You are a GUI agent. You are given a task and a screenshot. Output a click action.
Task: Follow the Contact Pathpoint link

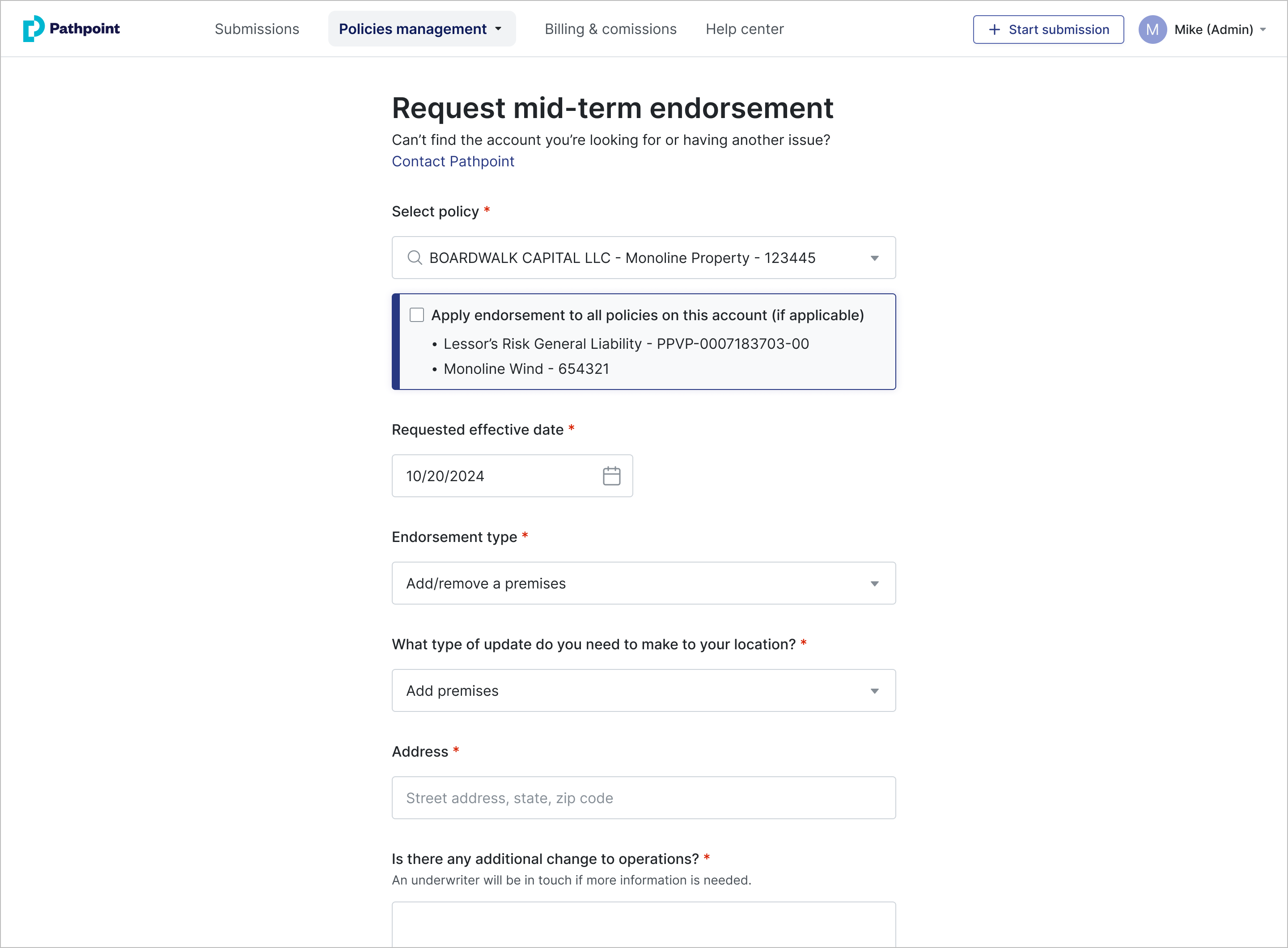[x=453, y=161]
